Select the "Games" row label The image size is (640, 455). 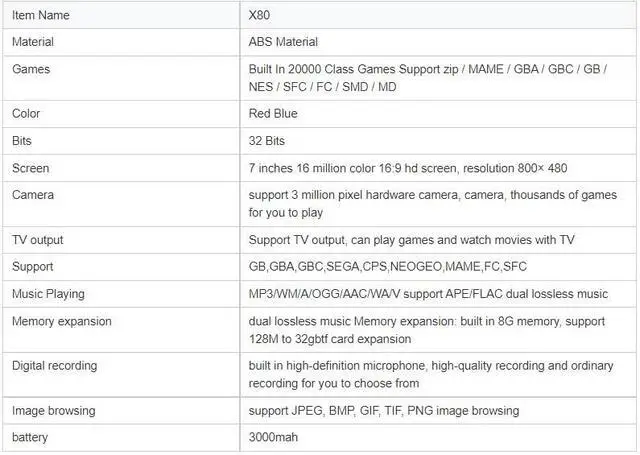(x=31, y=69)
